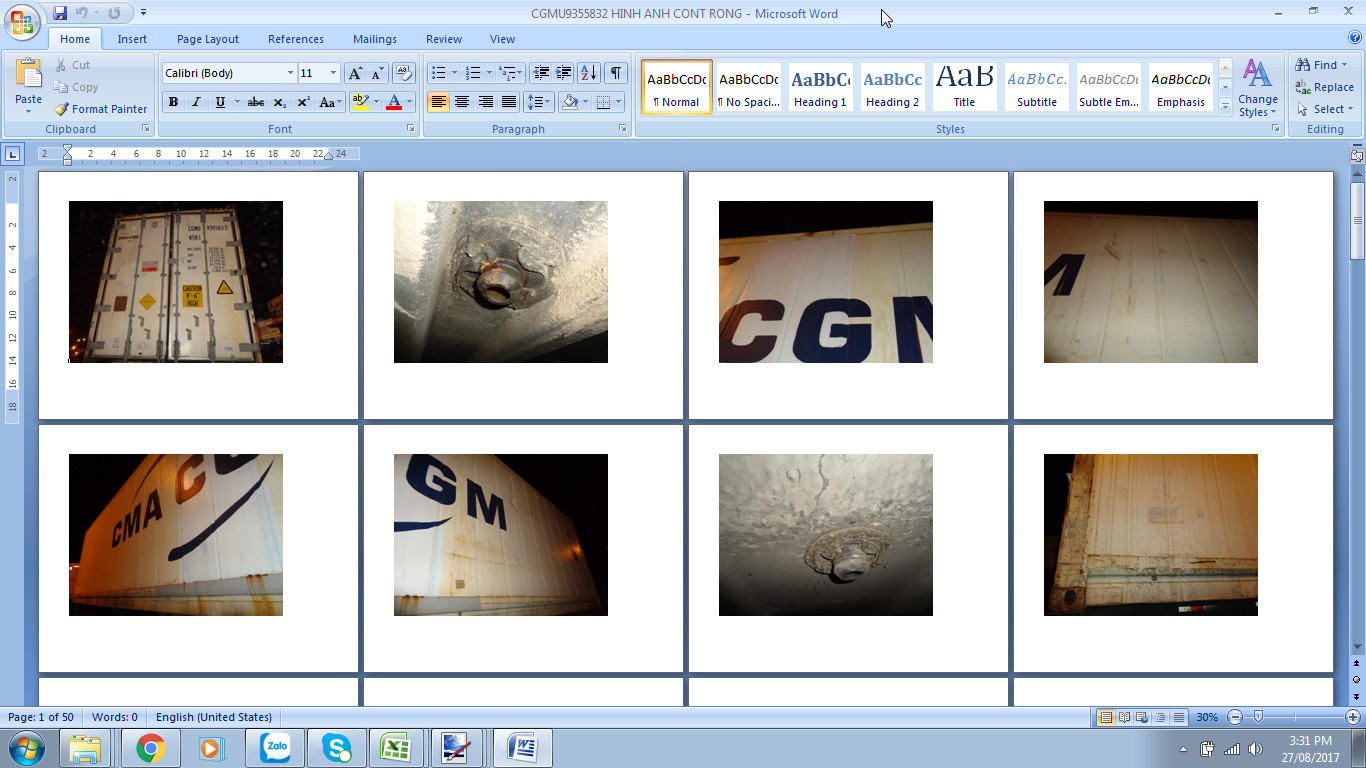The height and width of the screenshot is (768, 1366).
Task: Align text right
Action: click(x=485, y=102)
